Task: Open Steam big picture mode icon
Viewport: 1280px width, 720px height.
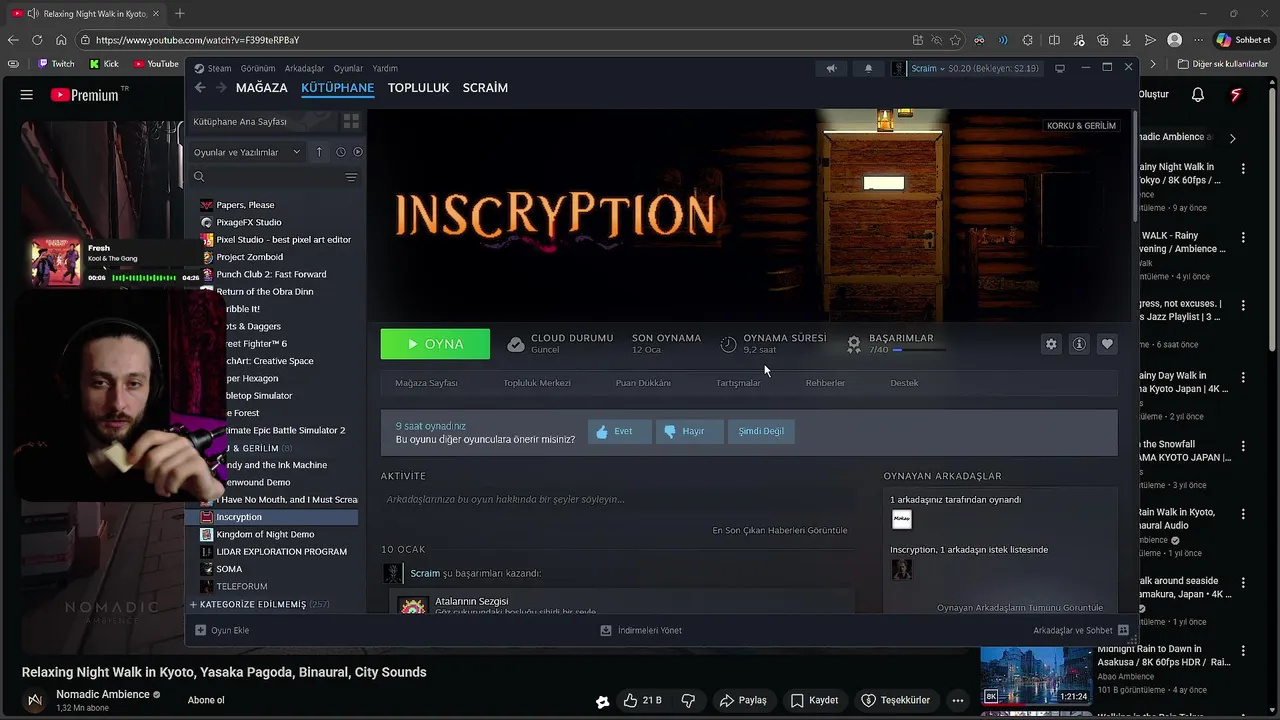Action: point(1060,68)
